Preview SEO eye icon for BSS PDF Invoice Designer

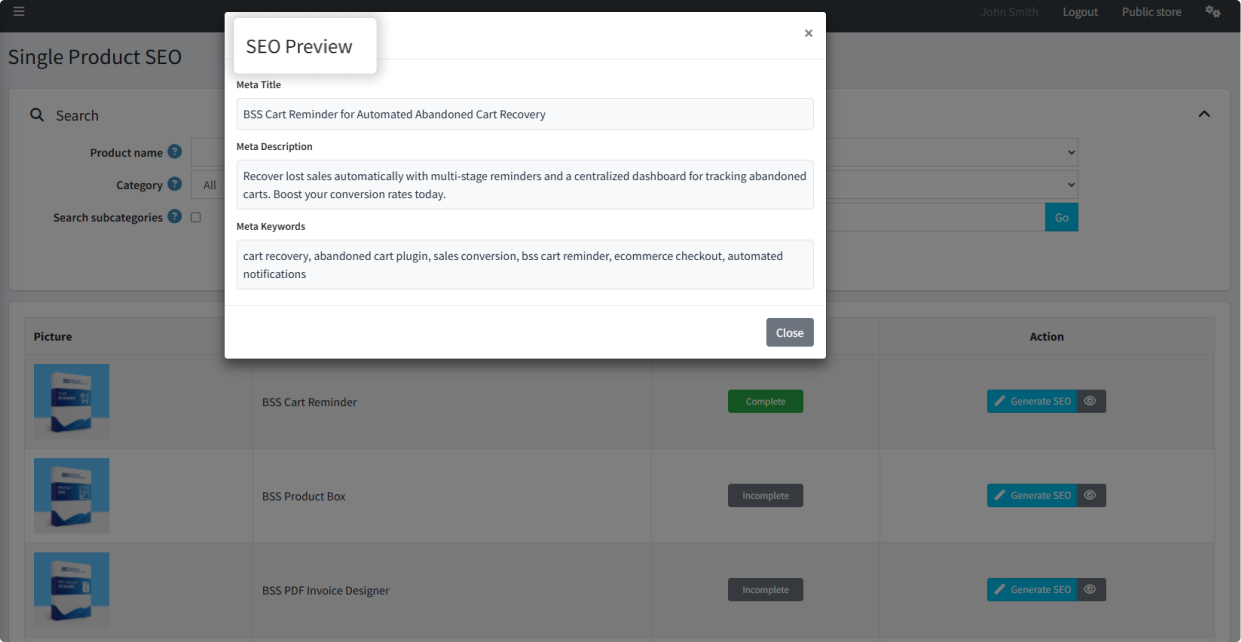click(x=1091, y=589)
